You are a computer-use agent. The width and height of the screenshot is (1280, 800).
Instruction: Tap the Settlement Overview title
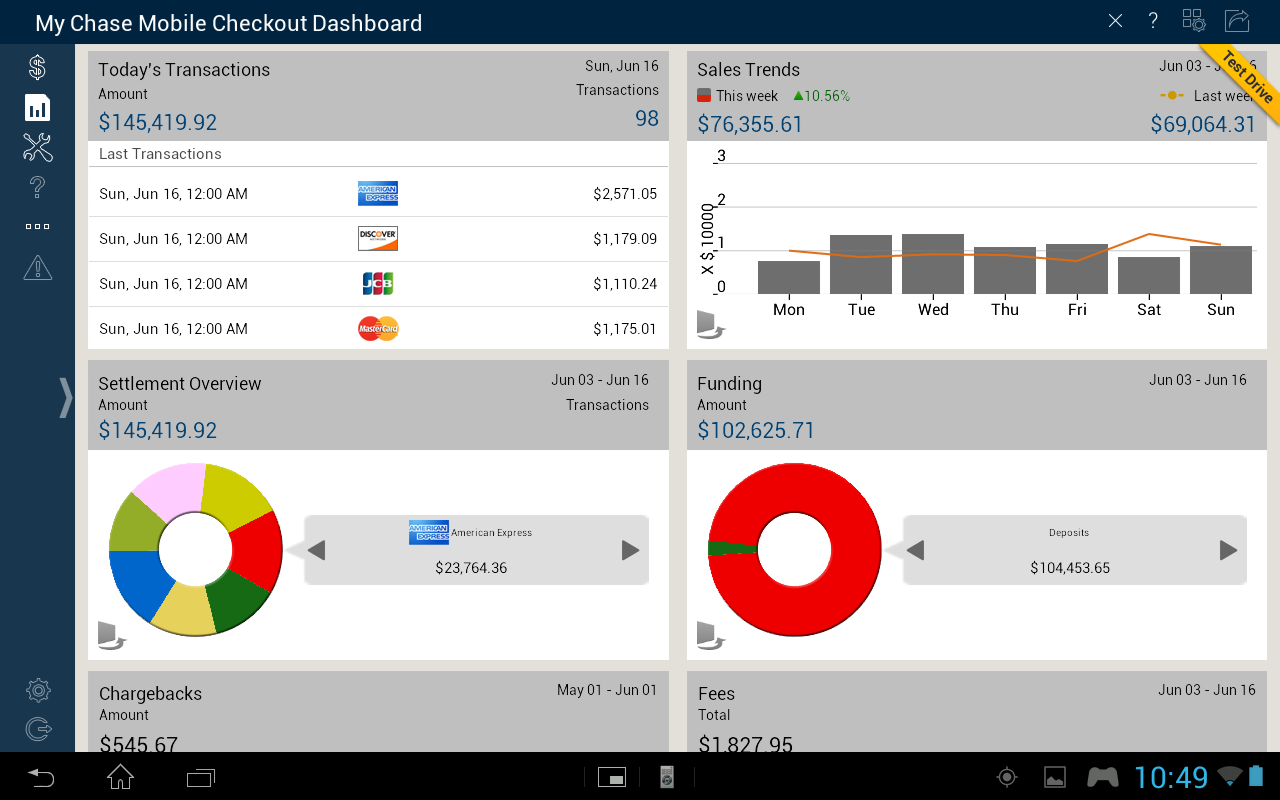click(x=180, y=384)
